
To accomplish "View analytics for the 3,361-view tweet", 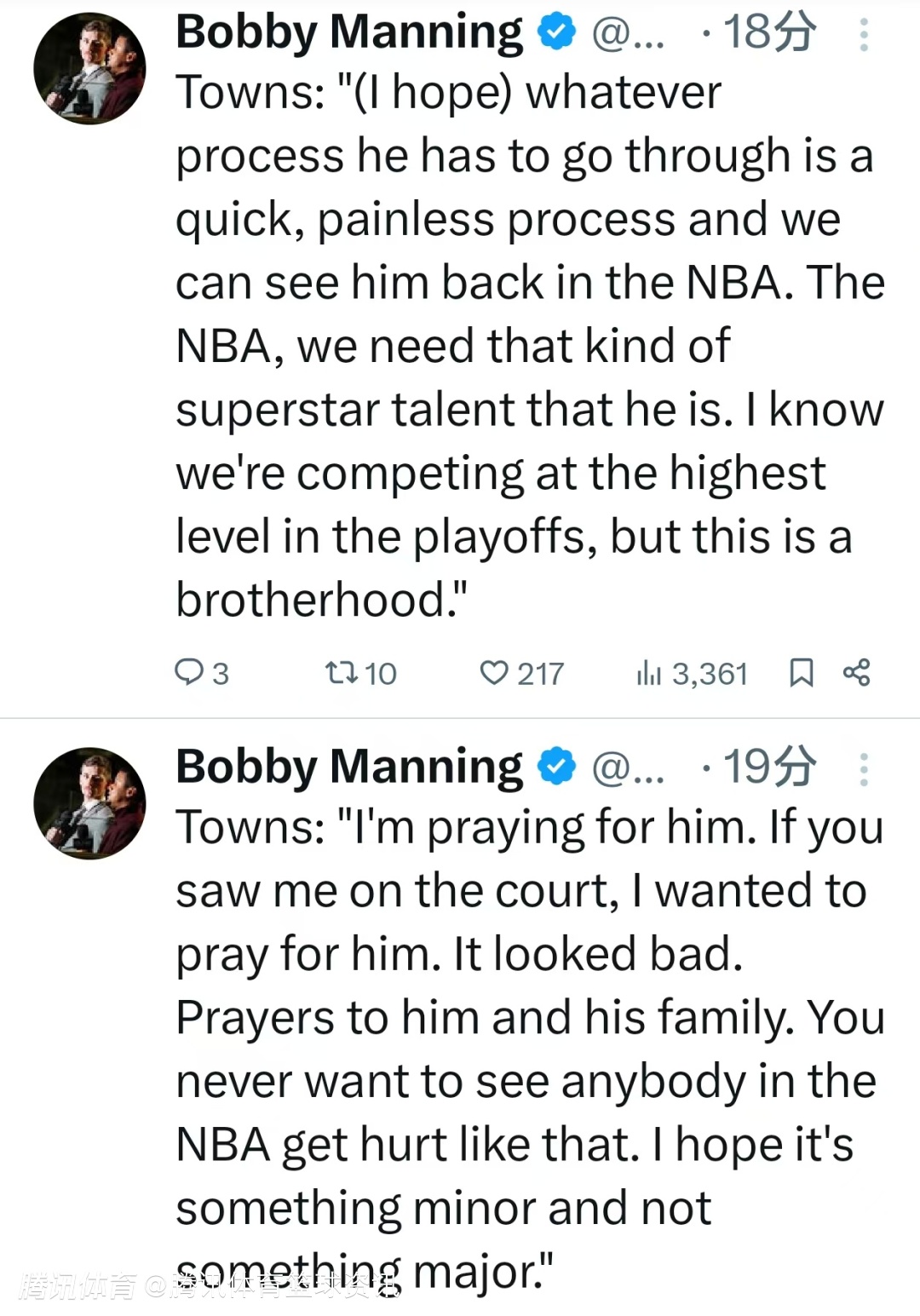I will (649, 673).
